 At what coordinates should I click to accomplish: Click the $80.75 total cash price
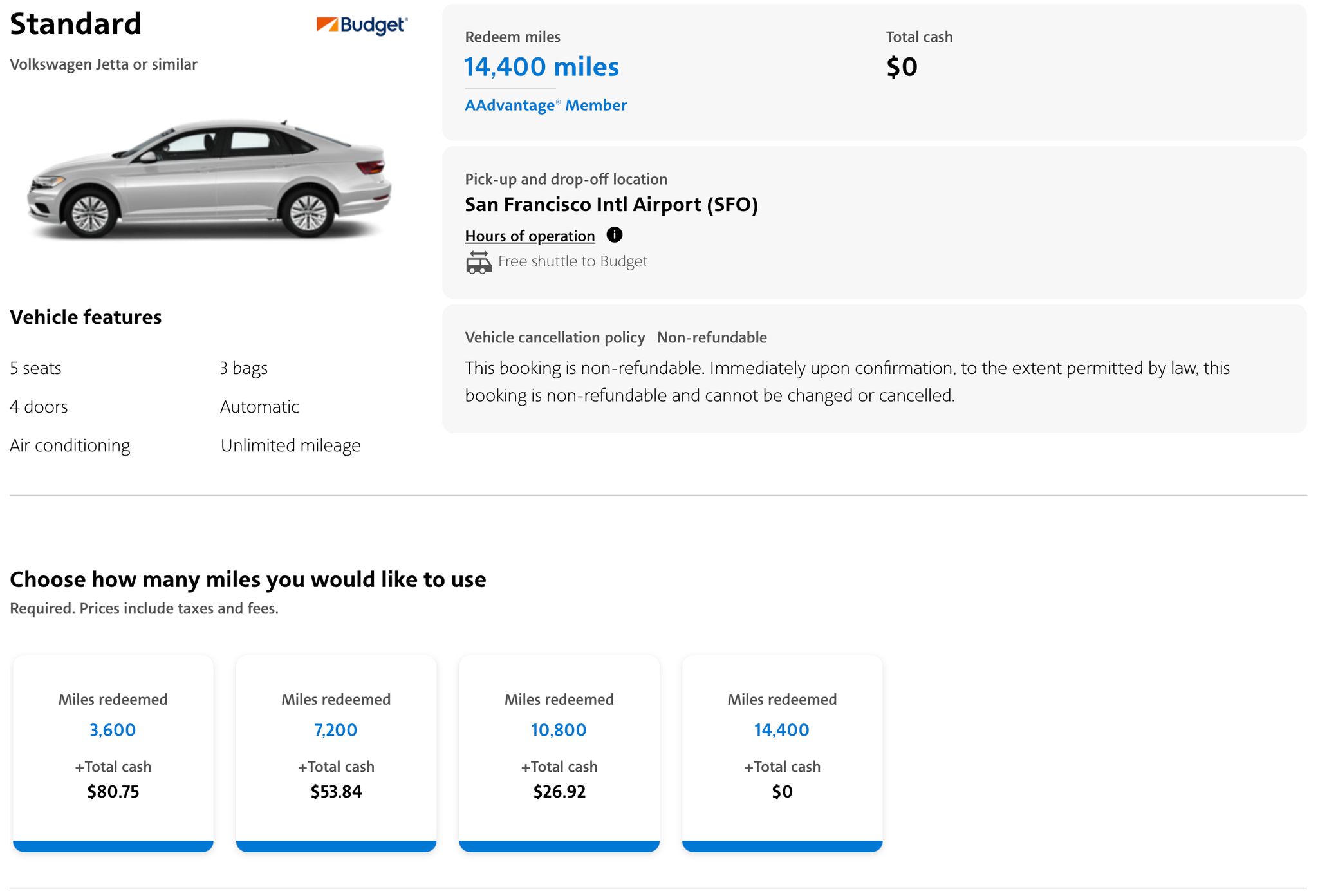(x=113, y=792)
